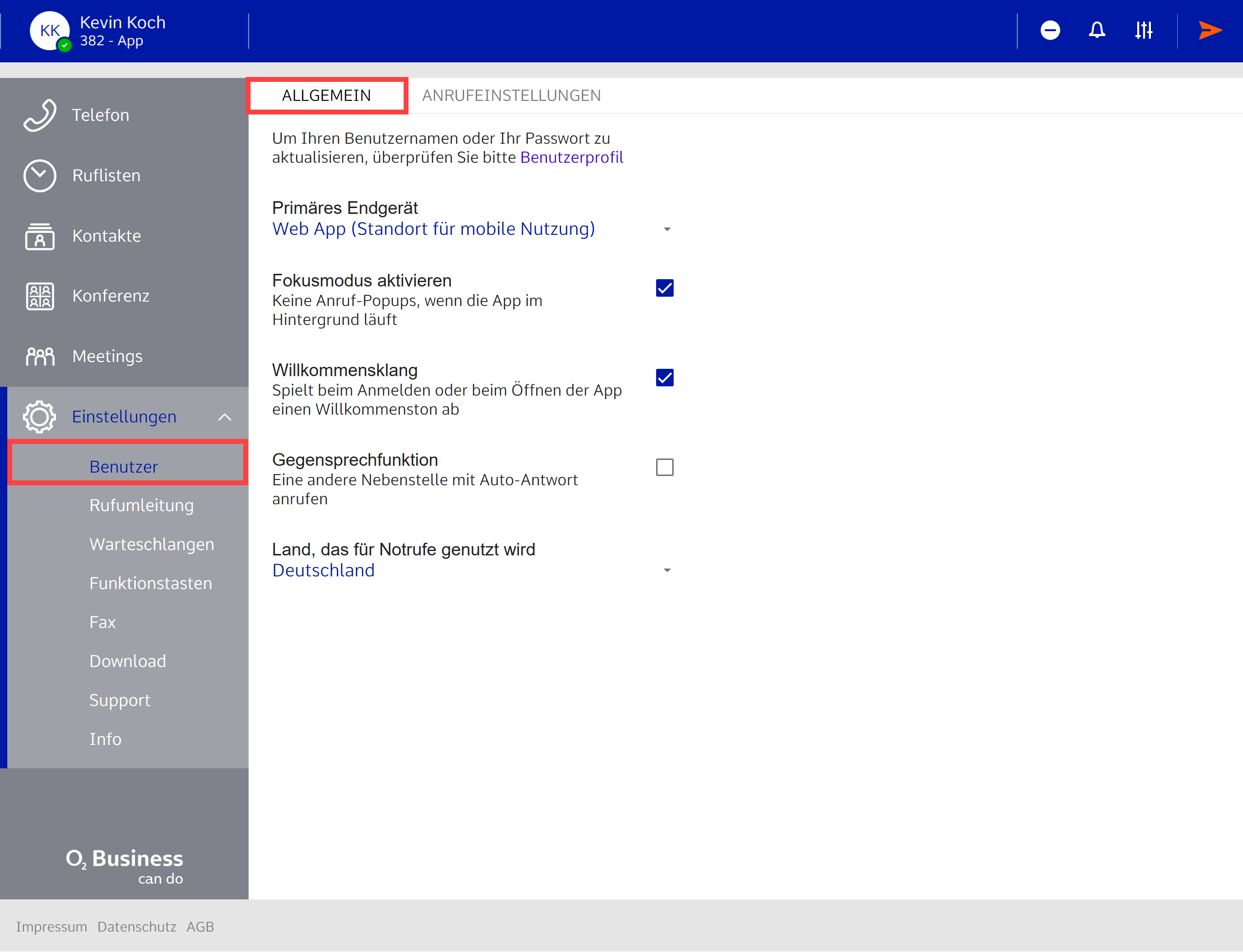The height and width of the screenshot is (952, 1243).
Task: Collapse the Einstellungen menu chevron
Action: pyautogui.click(x=225, y=417)
